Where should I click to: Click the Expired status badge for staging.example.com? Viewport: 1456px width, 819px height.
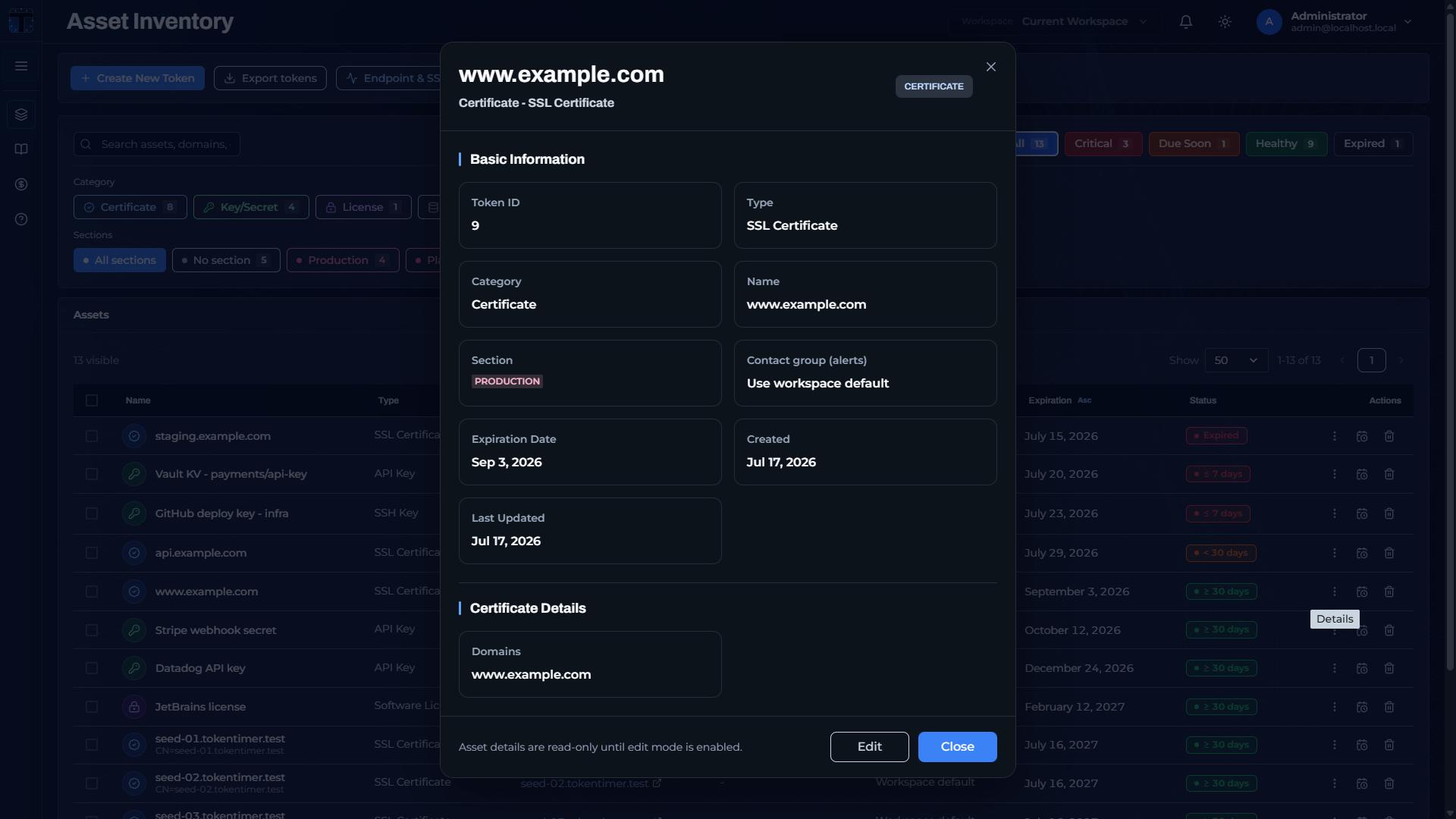pyautogui.click(x=1216, y=436)
